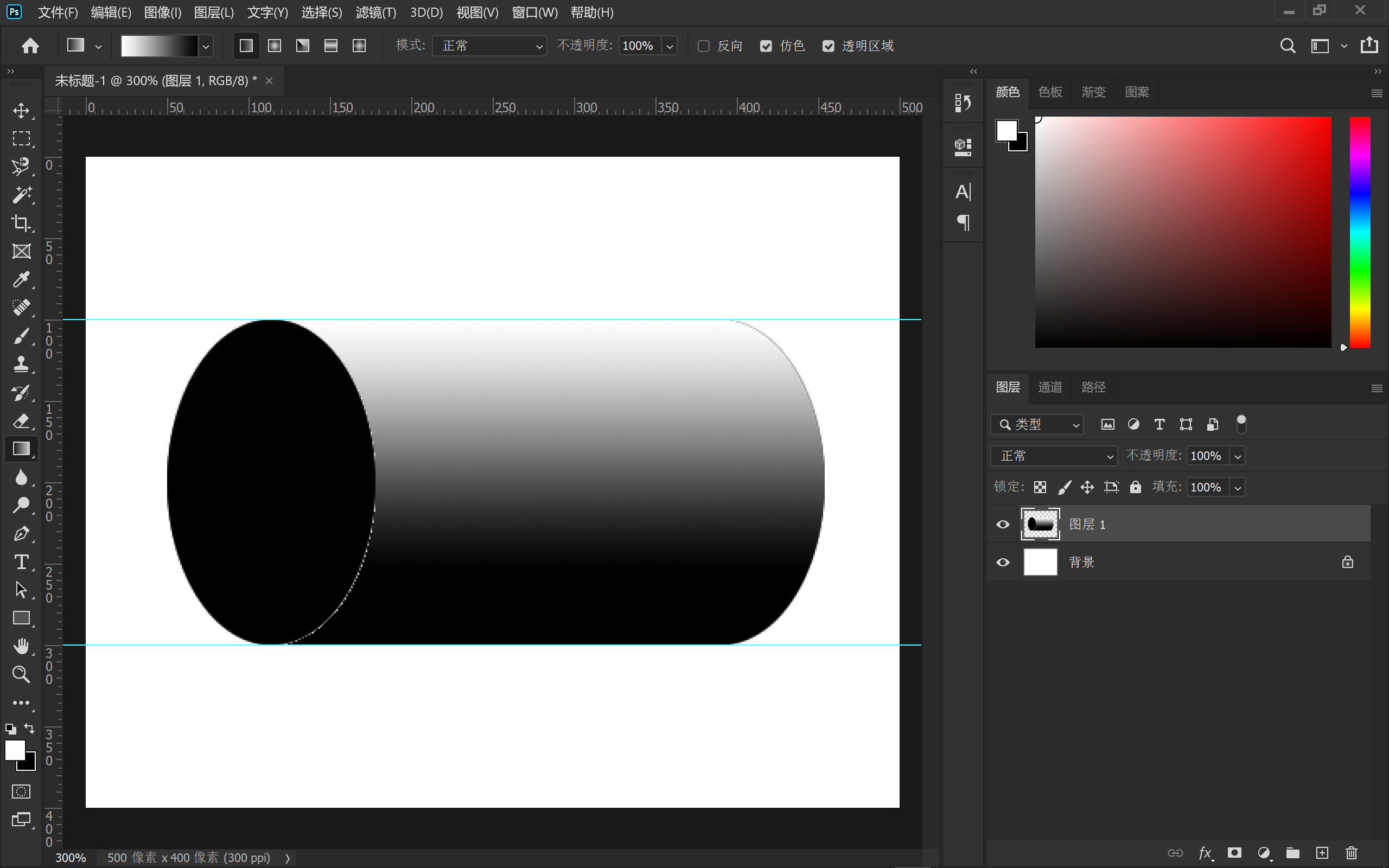
Task: Choose Diamond gradient style
Action: 359,46
